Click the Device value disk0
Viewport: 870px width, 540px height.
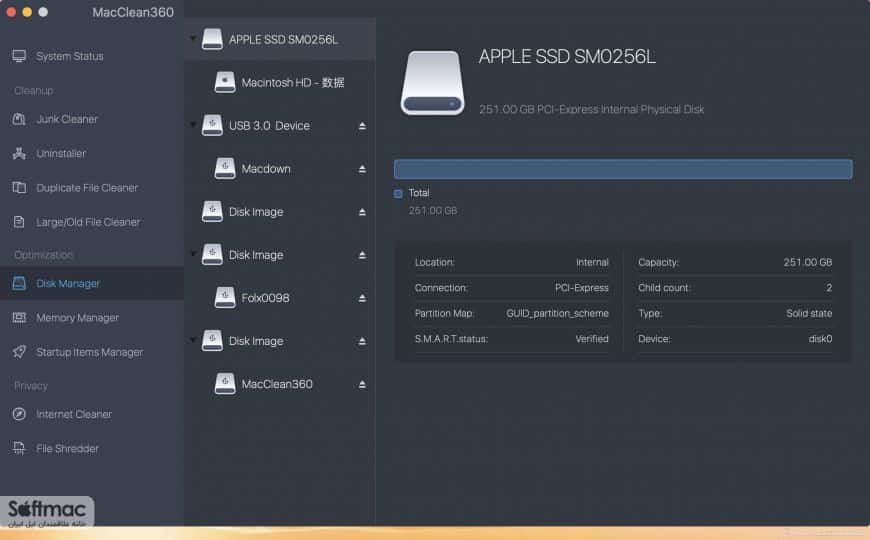click(820, 339)
